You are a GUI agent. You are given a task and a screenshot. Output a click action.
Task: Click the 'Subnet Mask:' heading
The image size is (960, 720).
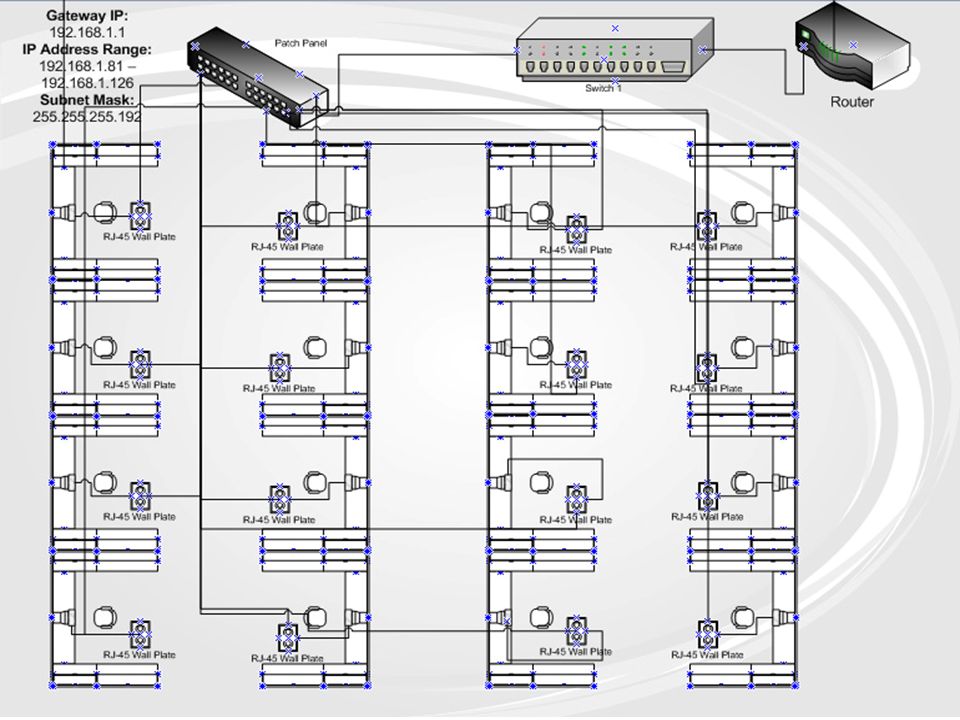tap(87, 99)
